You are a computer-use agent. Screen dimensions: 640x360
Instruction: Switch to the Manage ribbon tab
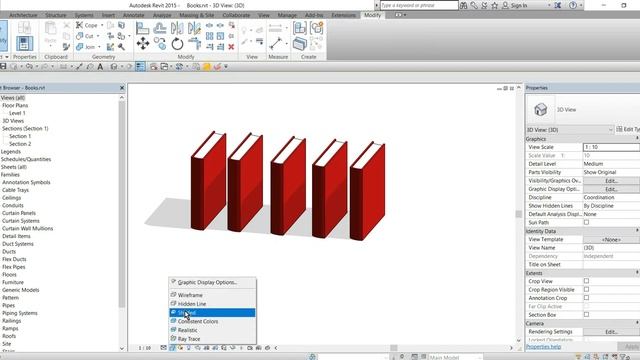(287, 15)
